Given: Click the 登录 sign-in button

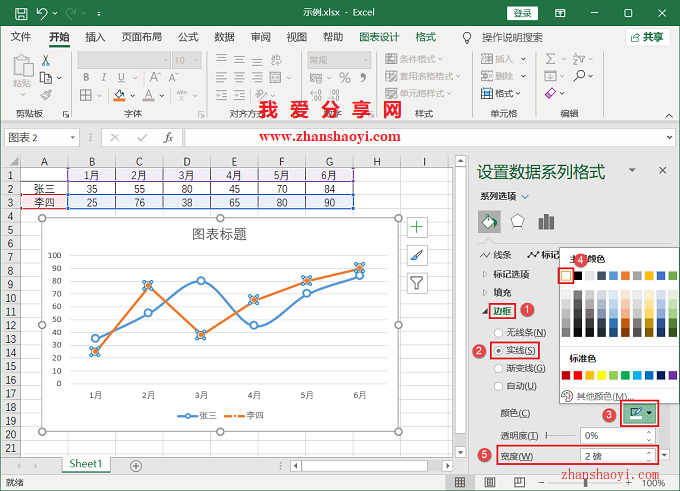Looking at the screenshot, I should 522,13.
